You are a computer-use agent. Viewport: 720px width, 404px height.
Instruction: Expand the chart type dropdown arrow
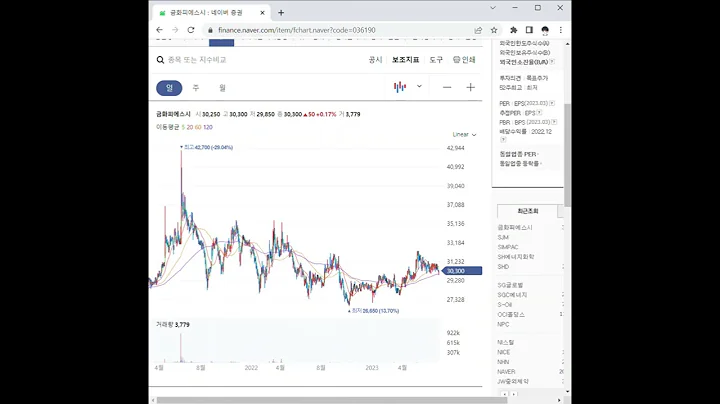[419, 86]
